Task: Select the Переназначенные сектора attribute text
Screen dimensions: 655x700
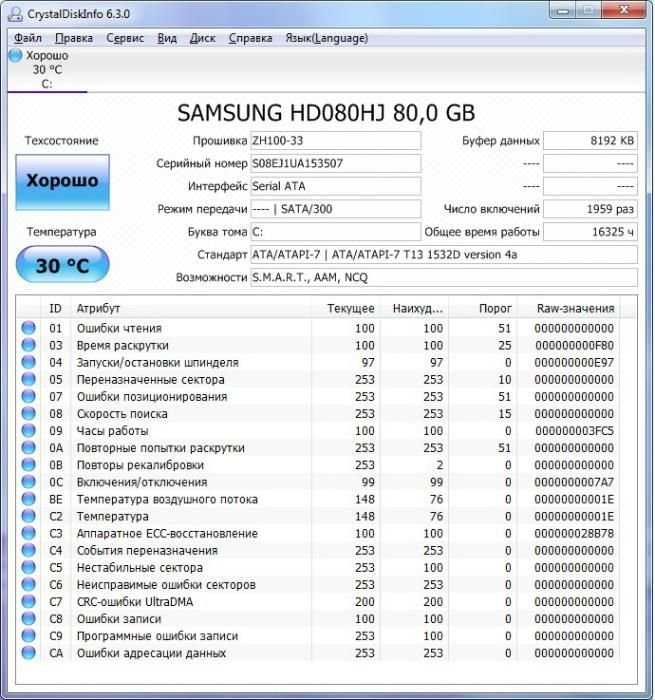Action: [x=150, y=380]
